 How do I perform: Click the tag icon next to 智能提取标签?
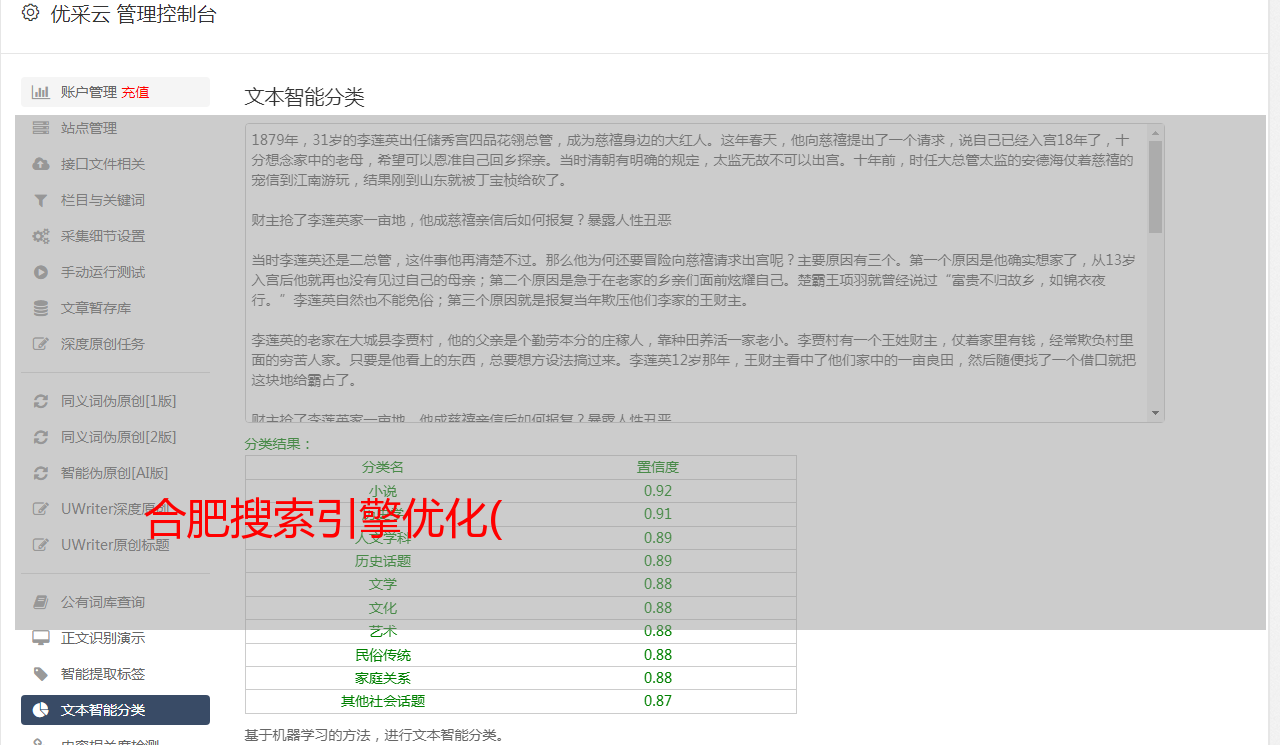41,674
